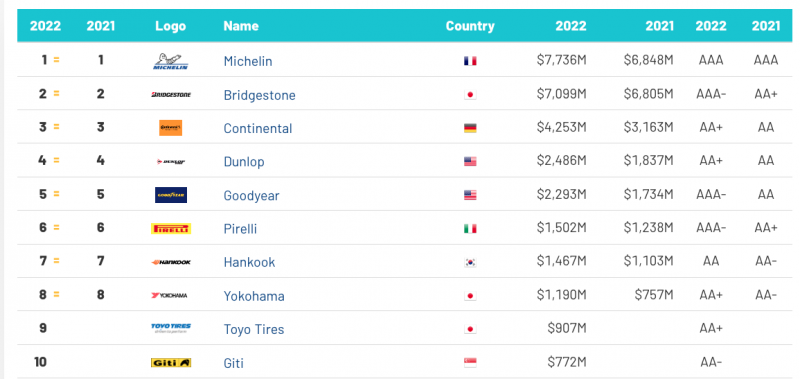Open the Dunlop brand link
800x379 pixels.
pos(244,162)
